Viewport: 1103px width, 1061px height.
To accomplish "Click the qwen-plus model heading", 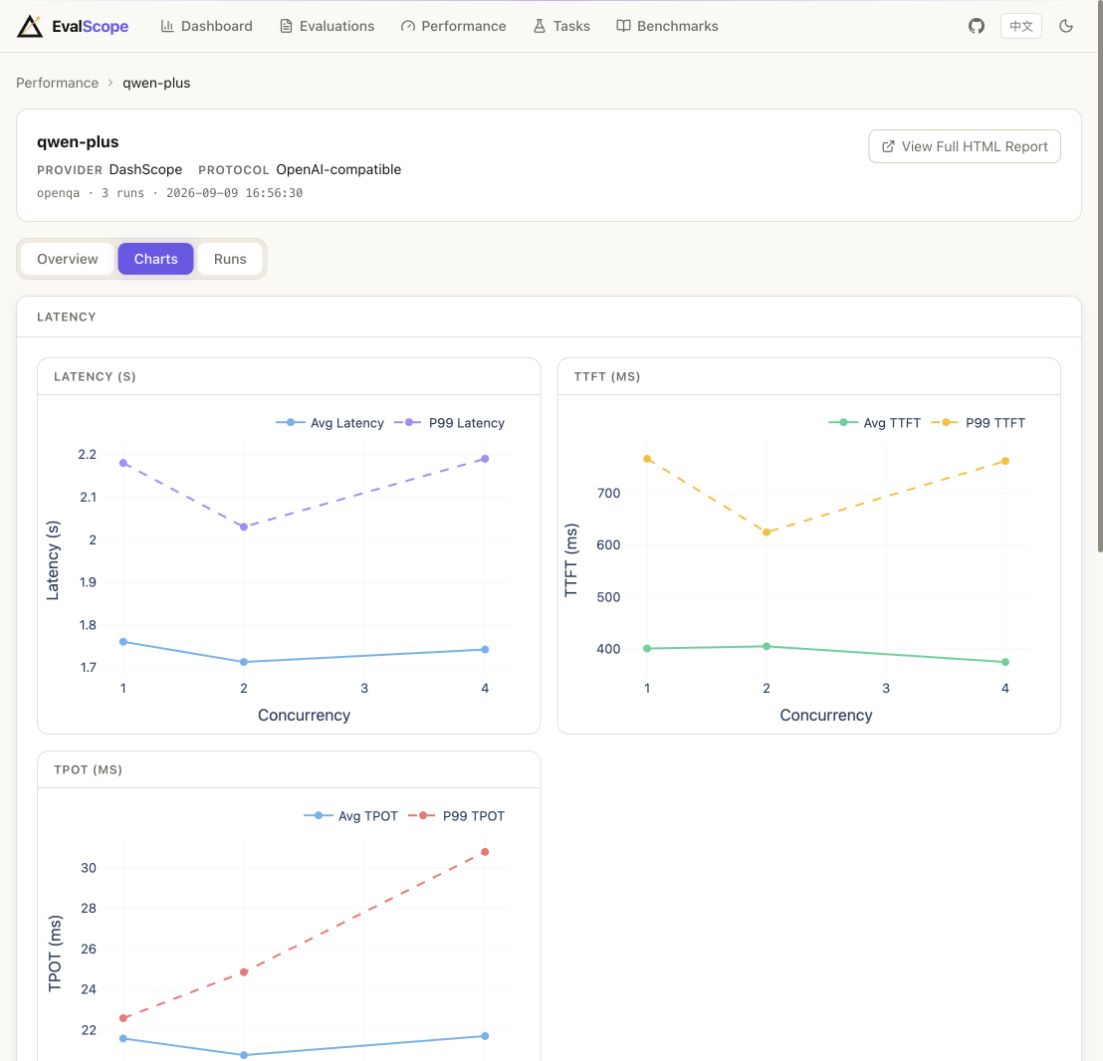I will [x=77, y=141].
